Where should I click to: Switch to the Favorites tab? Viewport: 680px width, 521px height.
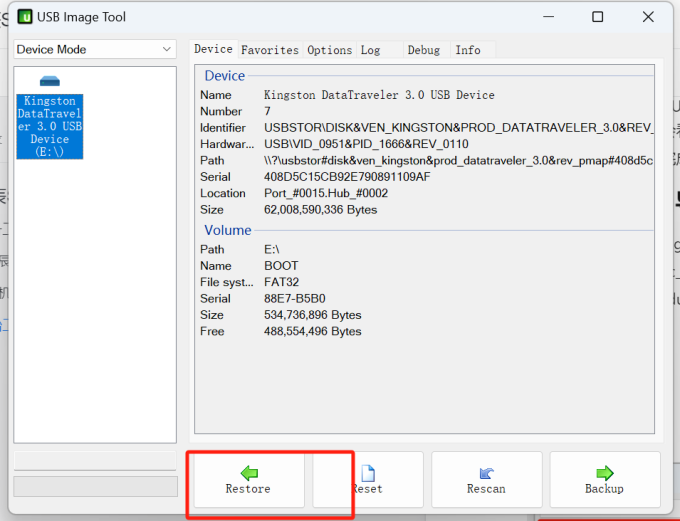pos(269,49)
